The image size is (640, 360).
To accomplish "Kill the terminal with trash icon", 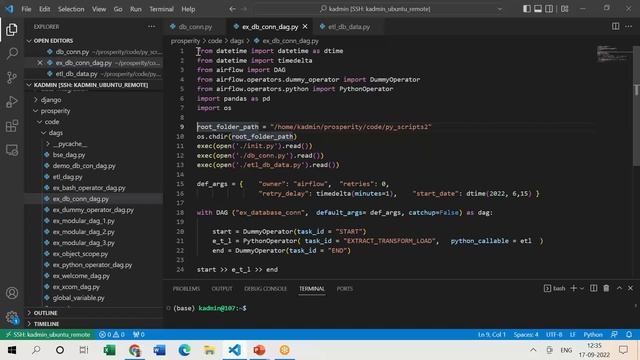I will [607, 289].
